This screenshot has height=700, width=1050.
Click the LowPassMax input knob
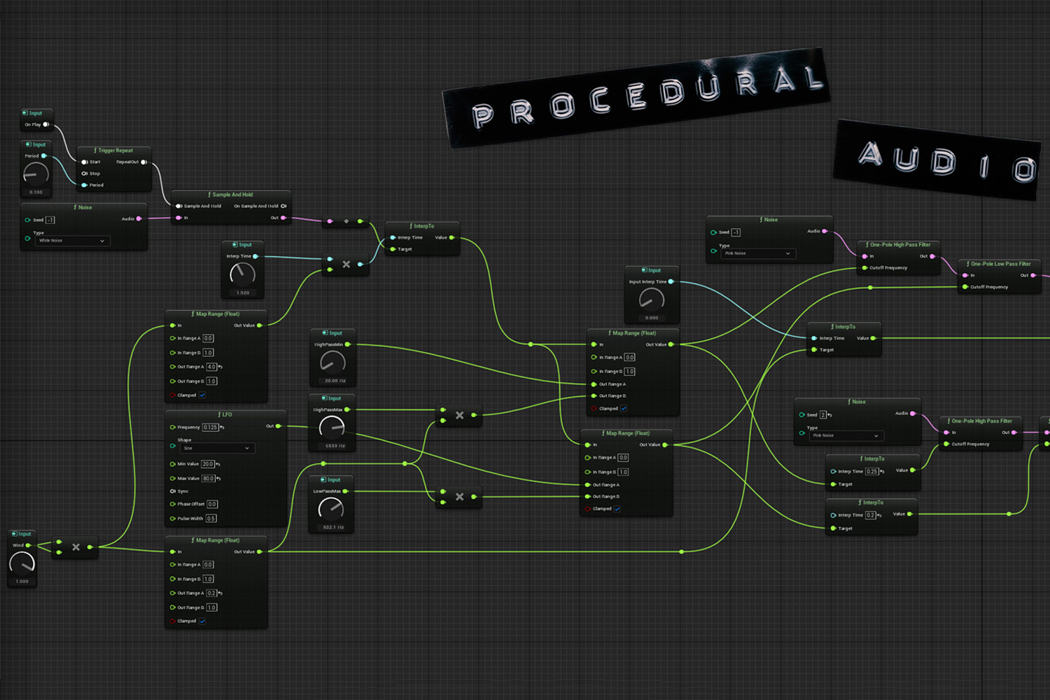[x=331, y=509]
